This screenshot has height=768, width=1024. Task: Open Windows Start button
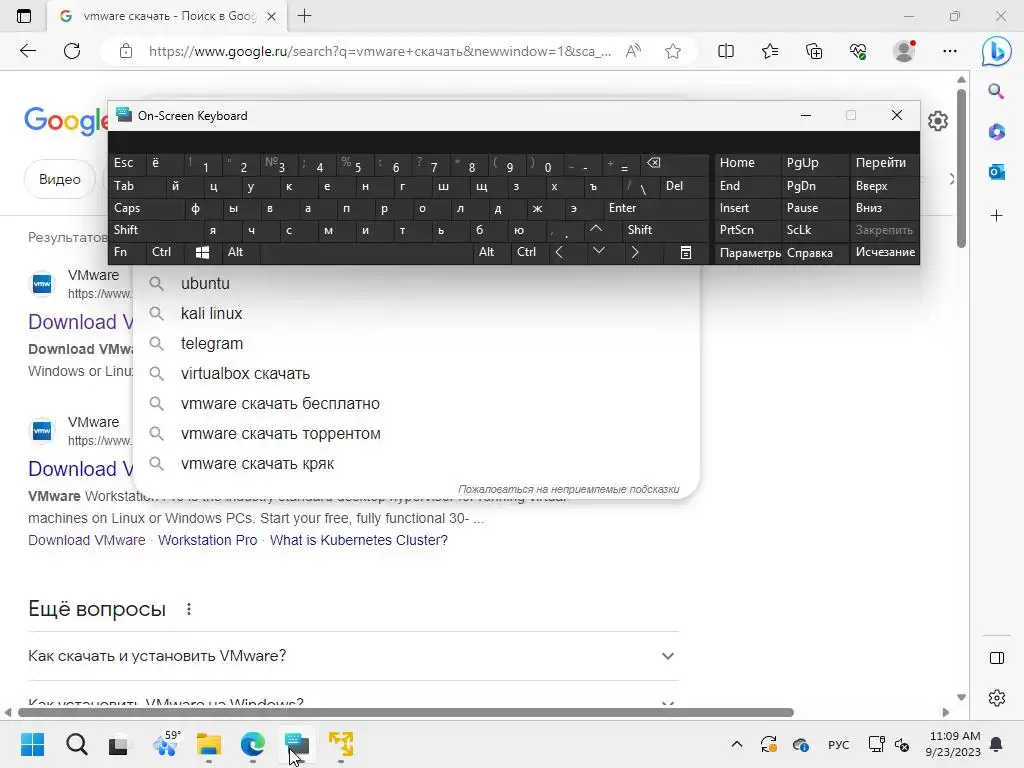(x=33, y=744)
